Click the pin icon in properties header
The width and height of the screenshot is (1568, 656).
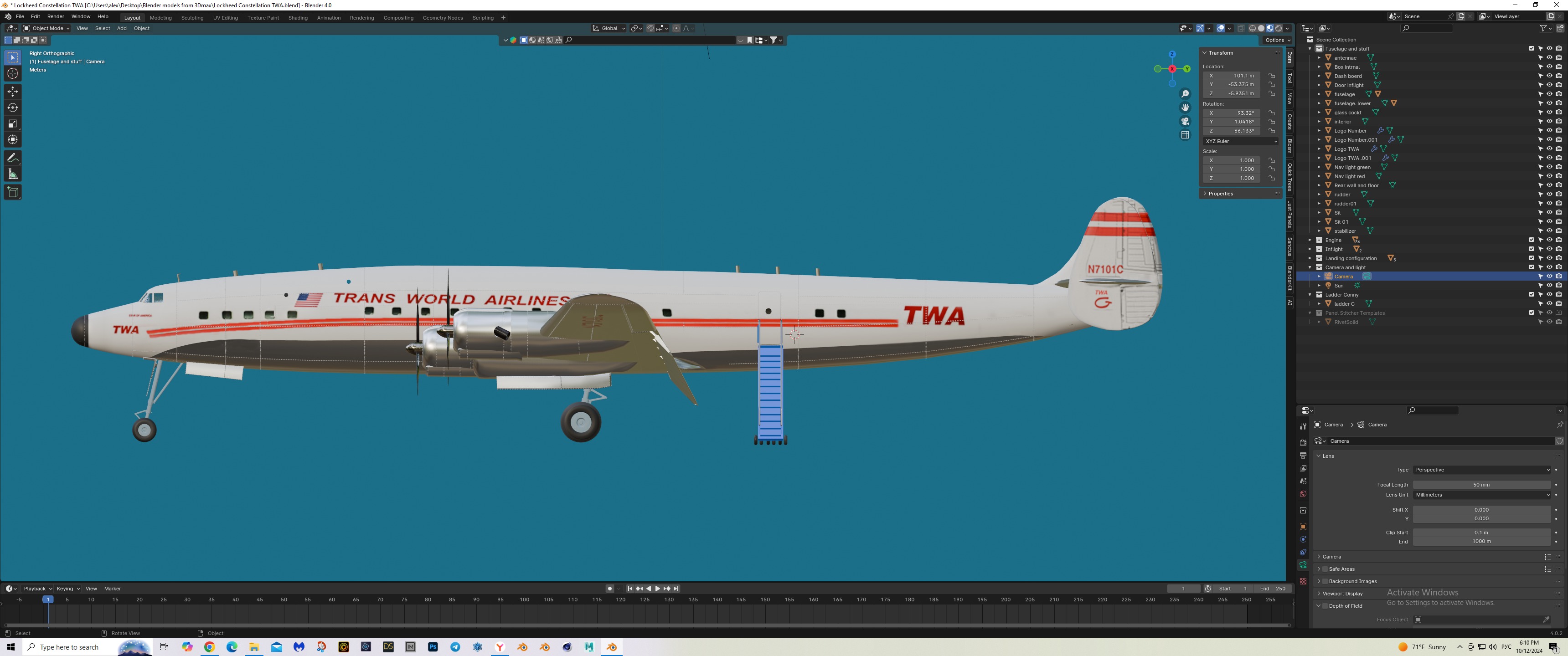click(x=1559, y=425)
